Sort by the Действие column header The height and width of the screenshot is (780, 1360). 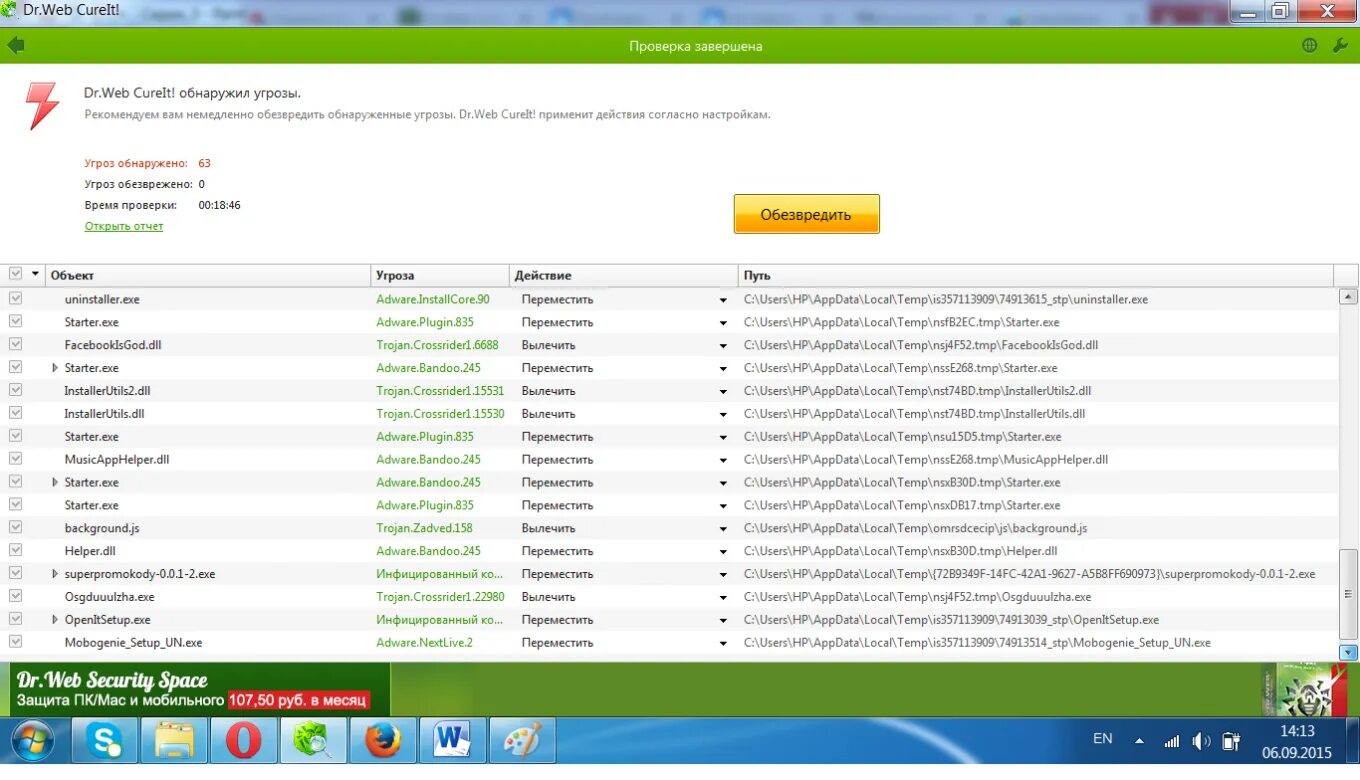coord(623,275)
